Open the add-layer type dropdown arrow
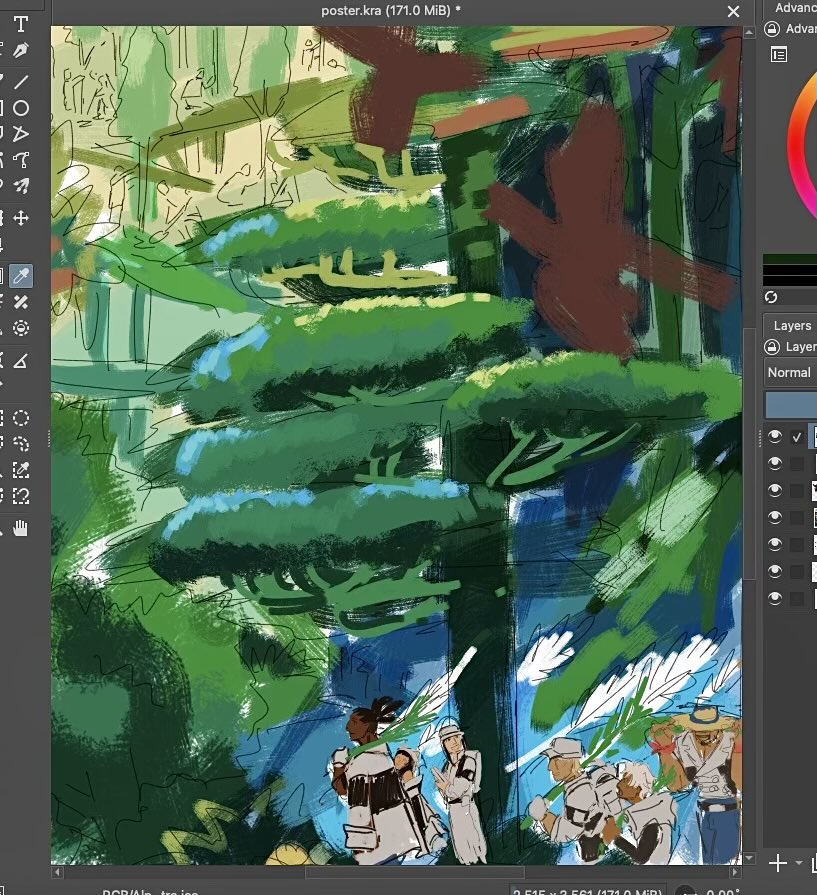817x895 pixels. pyautogui.click(x=799, y=863)
